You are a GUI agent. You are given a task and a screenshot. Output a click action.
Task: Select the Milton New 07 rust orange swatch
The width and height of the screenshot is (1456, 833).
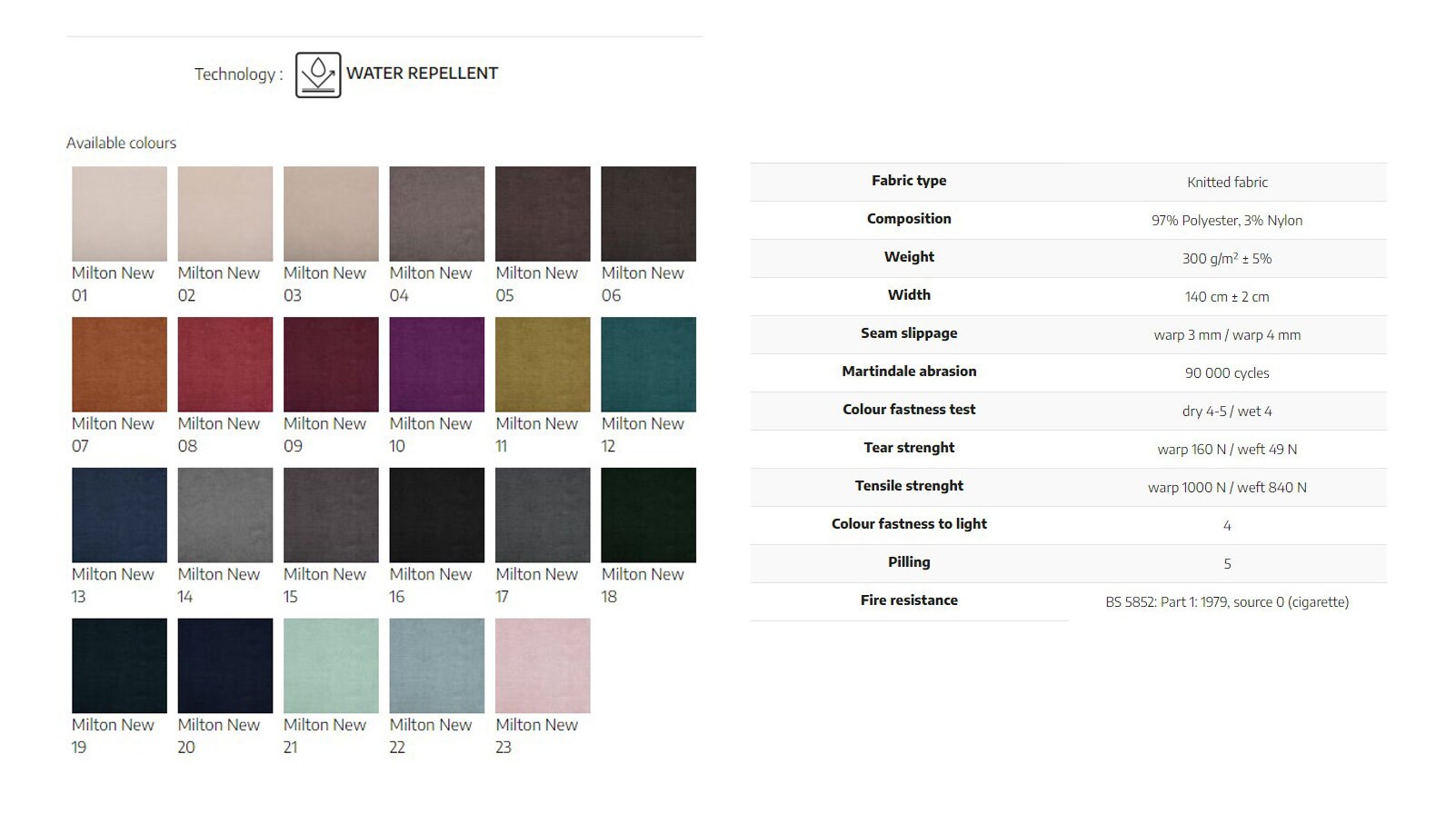pos(119,364)
